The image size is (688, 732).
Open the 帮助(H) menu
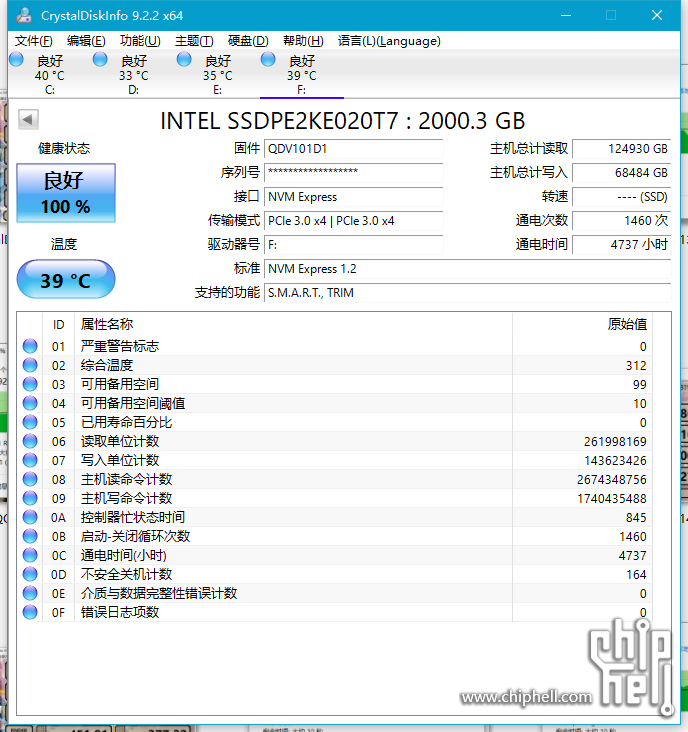click(x=303, y=41)
